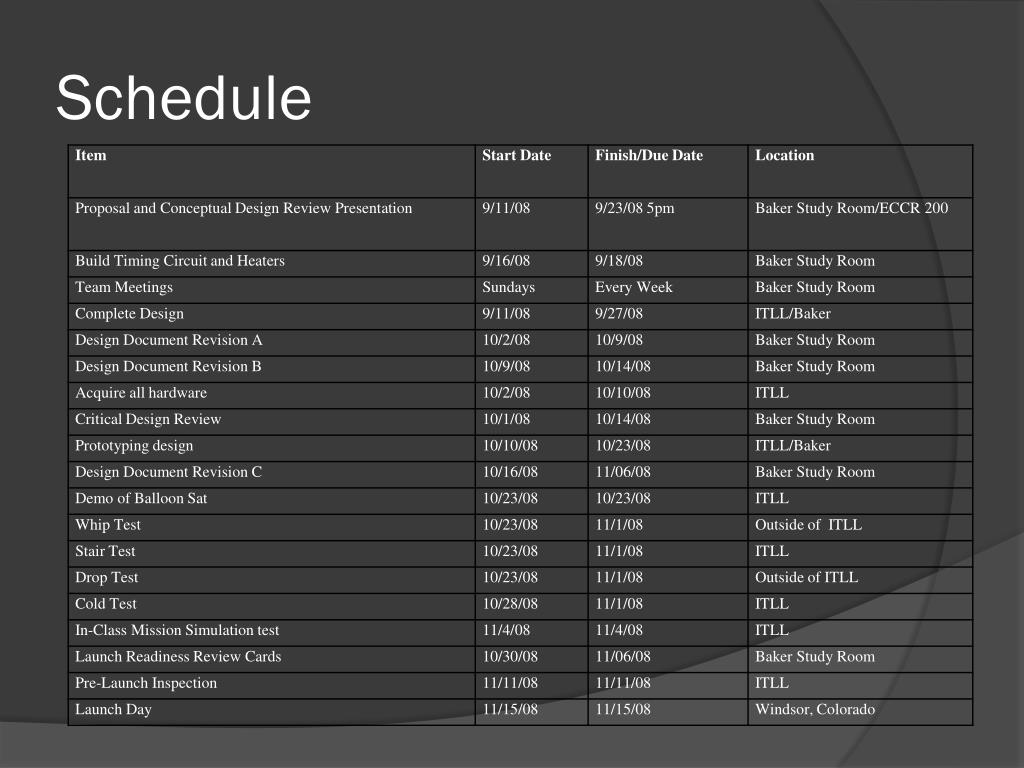Click the 10/1/08 start date
Viewport: 1024px width, 768px height.
(506, 419)
